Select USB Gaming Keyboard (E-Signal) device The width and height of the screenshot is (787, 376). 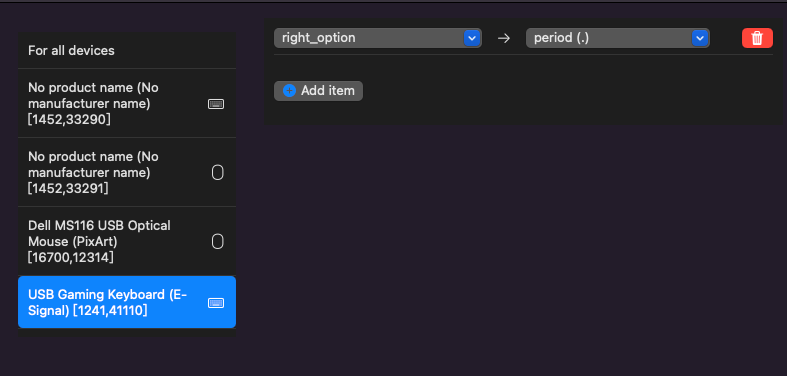point(127,302)
